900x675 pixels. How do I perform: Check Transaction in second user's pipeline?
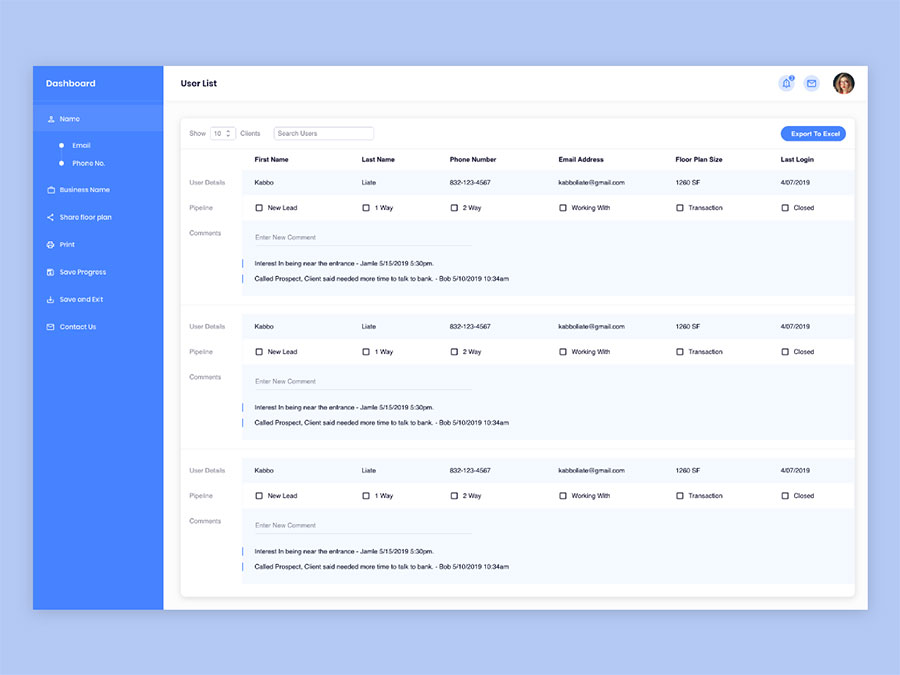tap(680, 352)
